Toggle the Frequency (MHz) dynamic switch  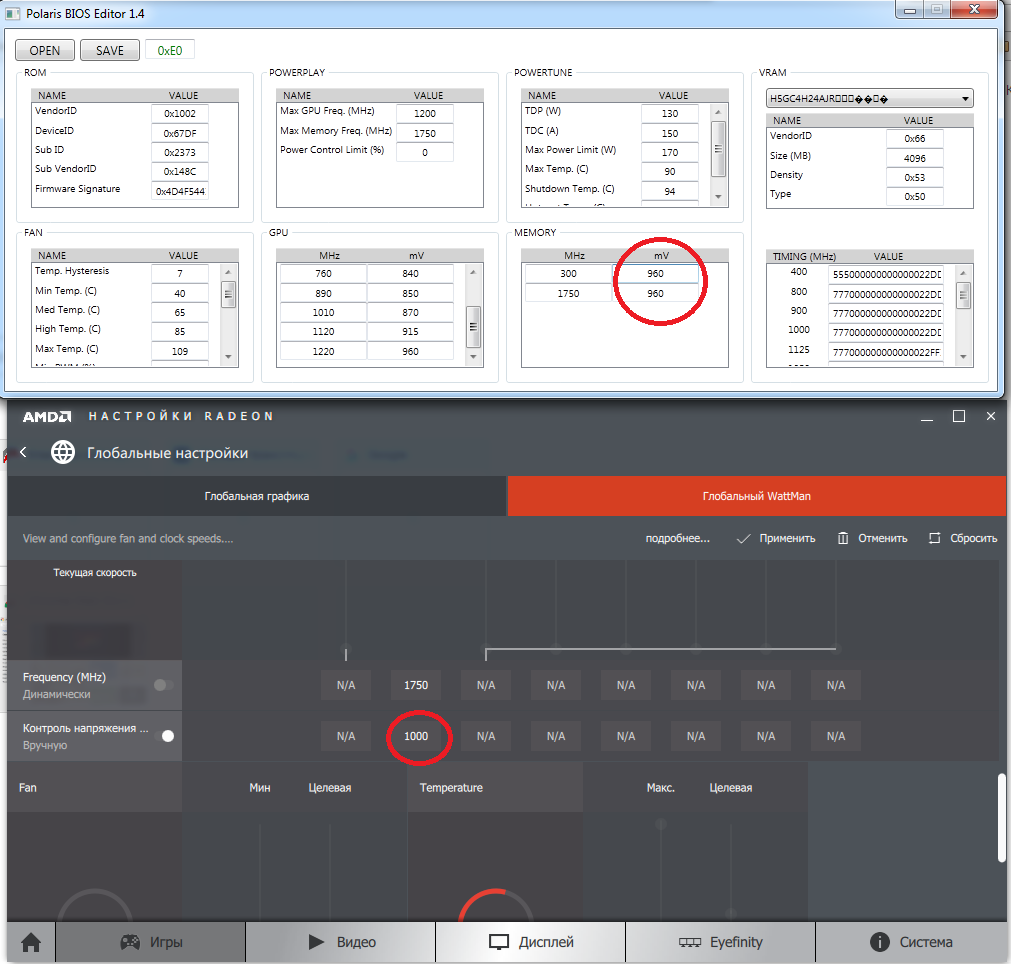click(162, 685)
